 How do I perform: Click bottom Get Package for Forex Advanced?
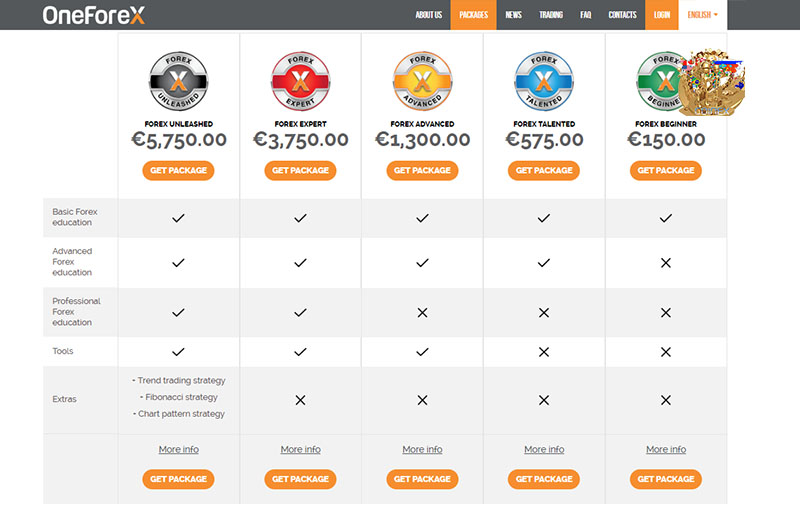tap(422, 479)
